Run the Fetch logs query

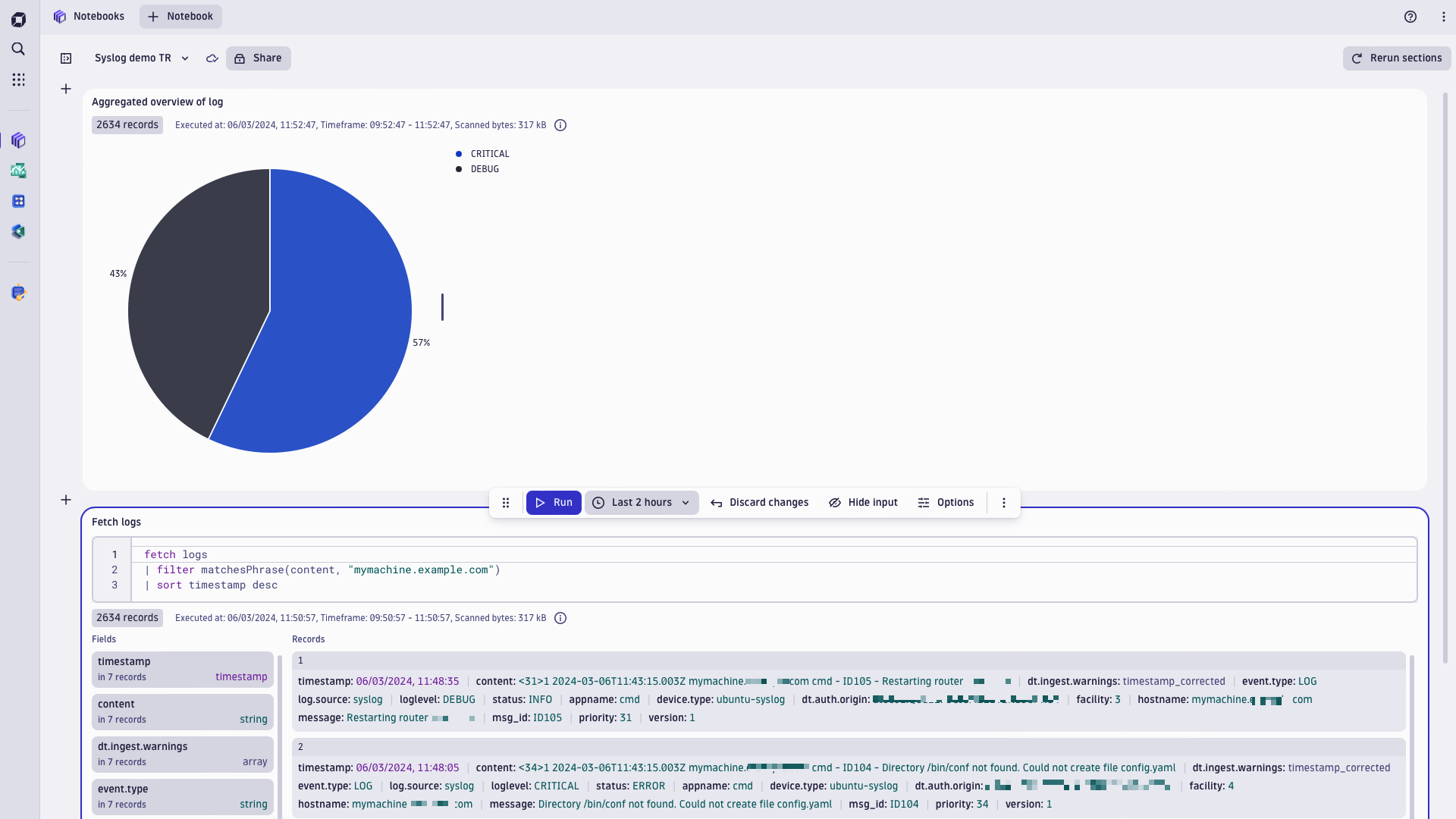554,502
